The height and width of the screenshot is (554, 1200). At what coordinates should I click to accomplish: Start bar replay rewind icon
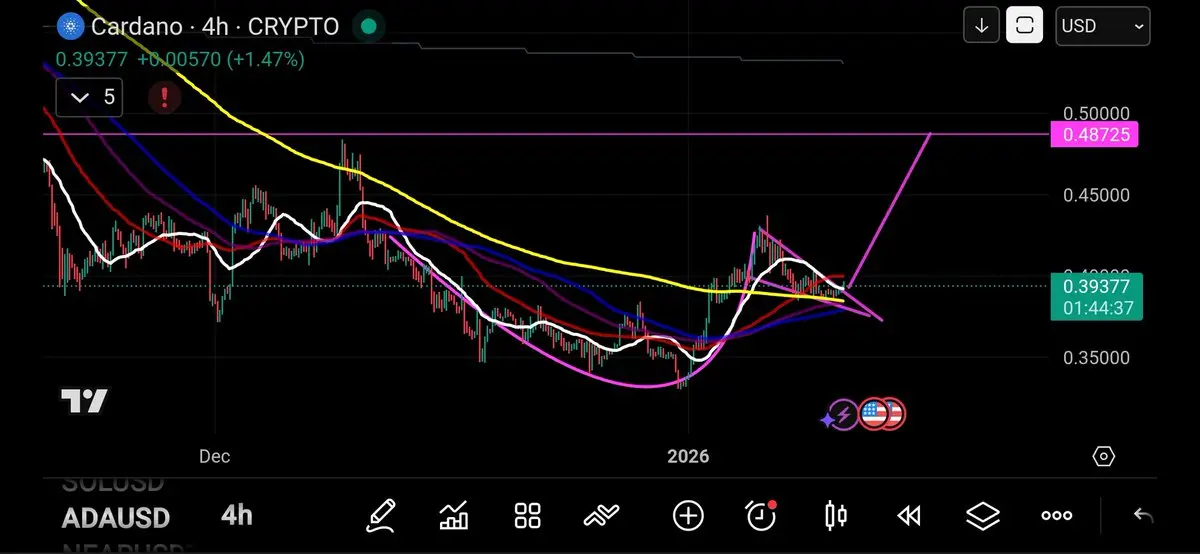[x=908, y=516]
